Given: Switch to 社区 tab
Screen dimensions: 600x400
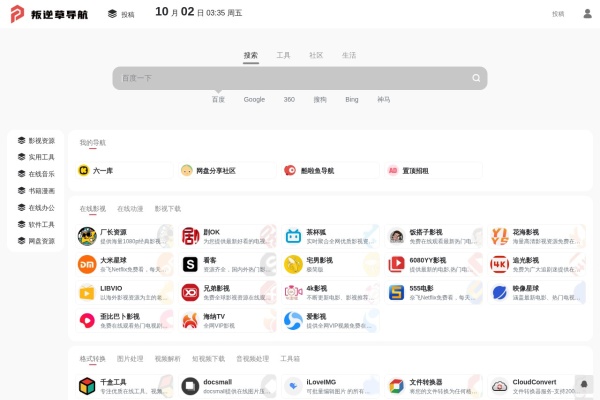Looking at the screenshot, I should [316, 56].
